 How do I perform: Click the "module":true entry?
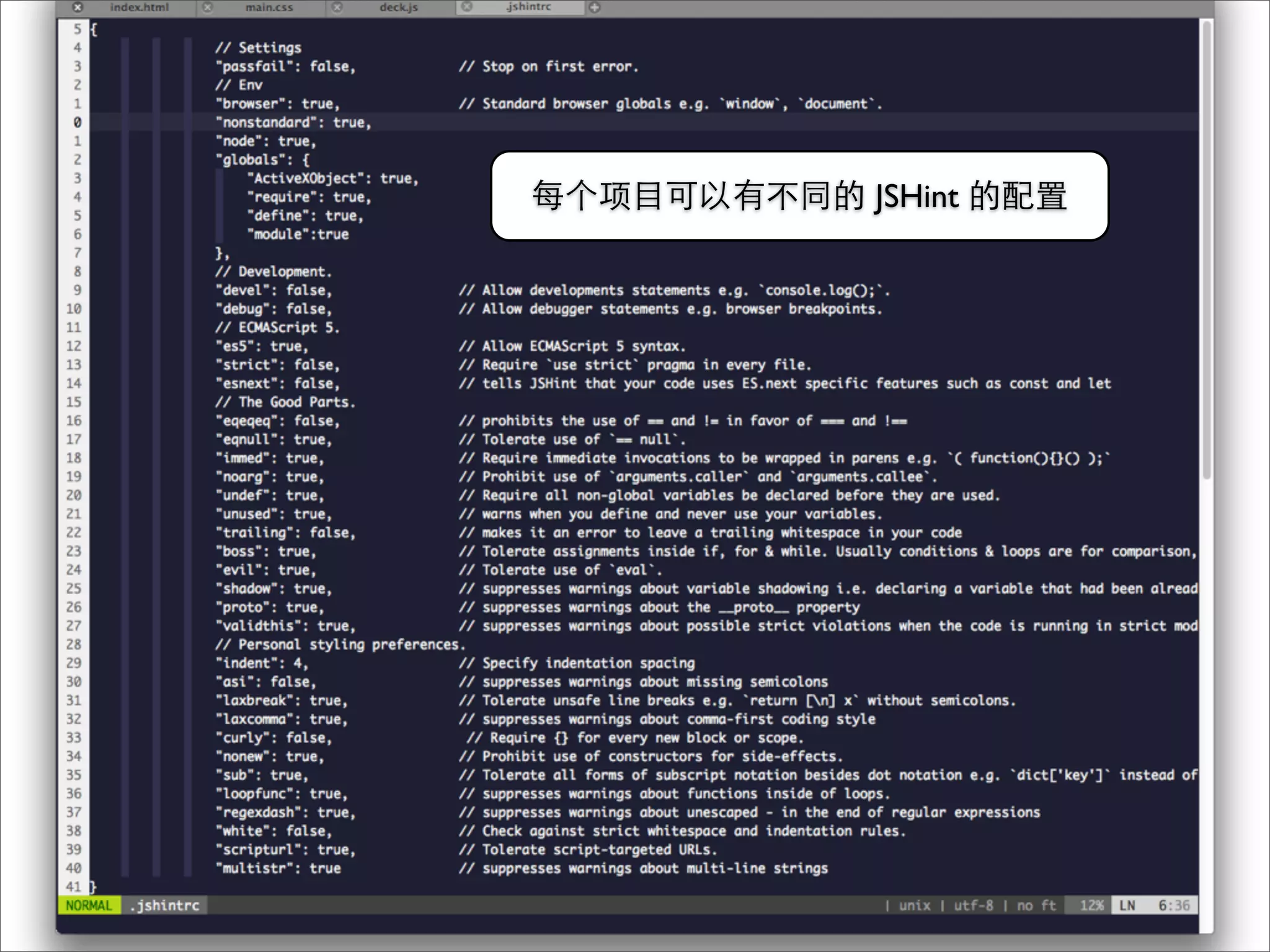pyautogui.click(x=298, y=234)
